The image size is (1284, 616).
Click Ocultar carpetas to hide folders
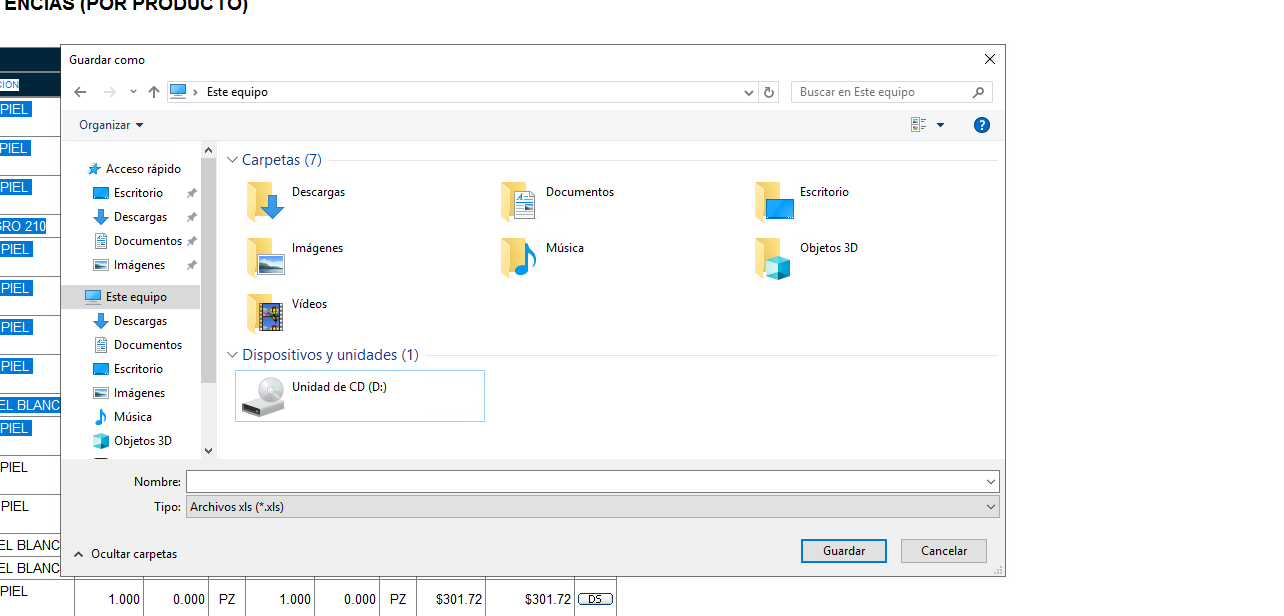[125, 553]
